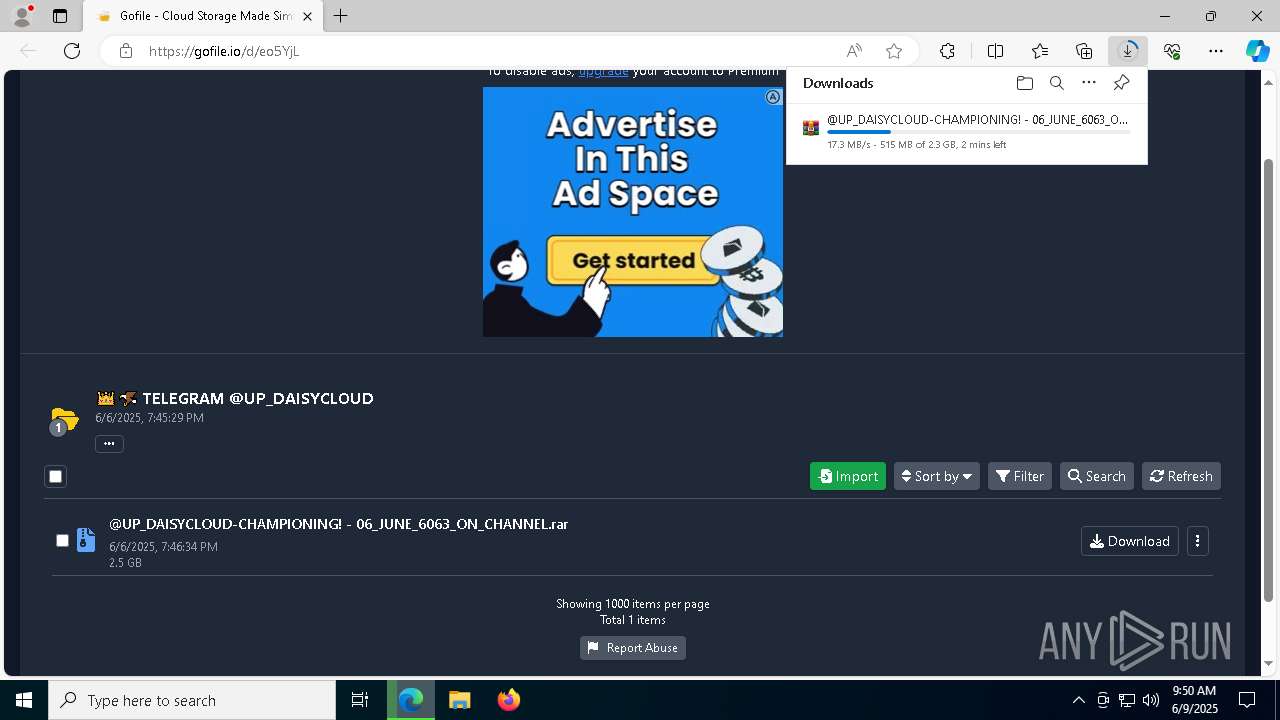This screenshot has width=1280, height=720.
Task: Open Collections icon
Action: [x=1084, y=51]
